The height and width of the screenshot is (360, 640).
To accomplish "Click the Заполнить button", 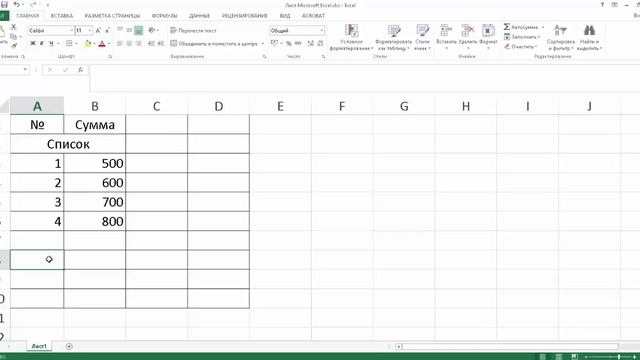I will click(x=522, y=37).
